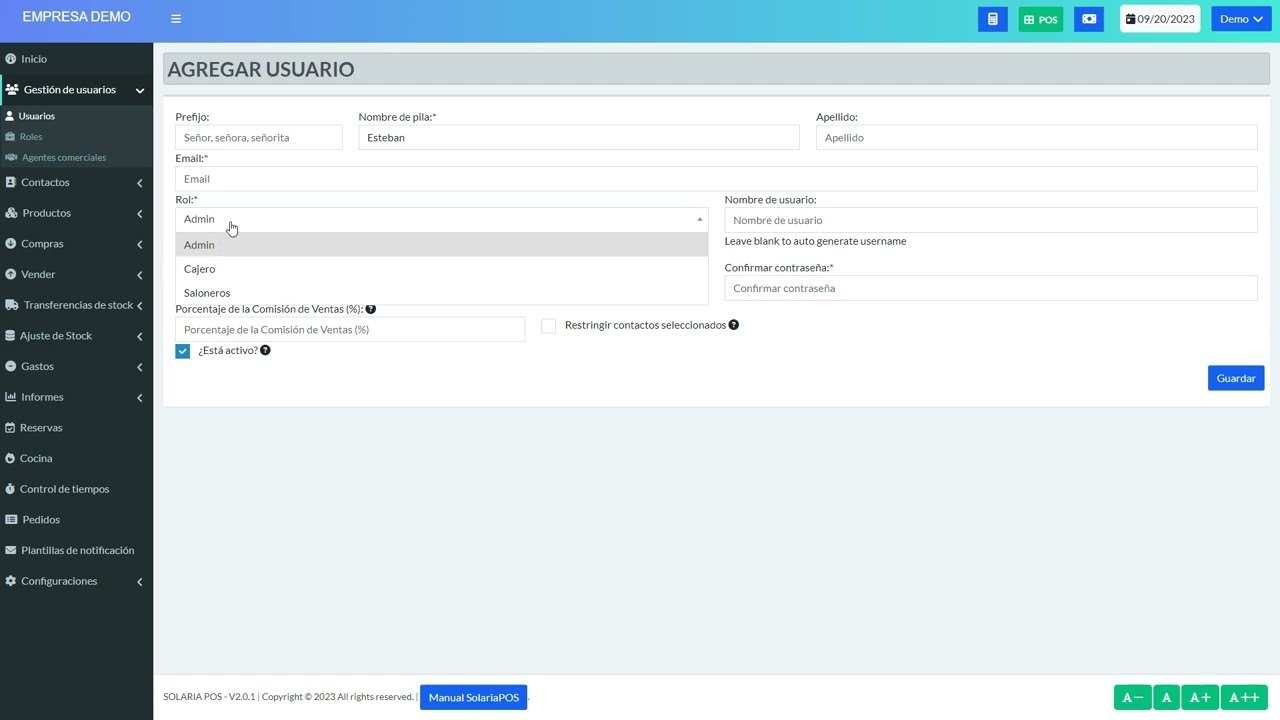The height and width of the screenshot is (720, 1280).
Task: Click help icon beside Comisión de Ventas label
Action: (371, 309)
